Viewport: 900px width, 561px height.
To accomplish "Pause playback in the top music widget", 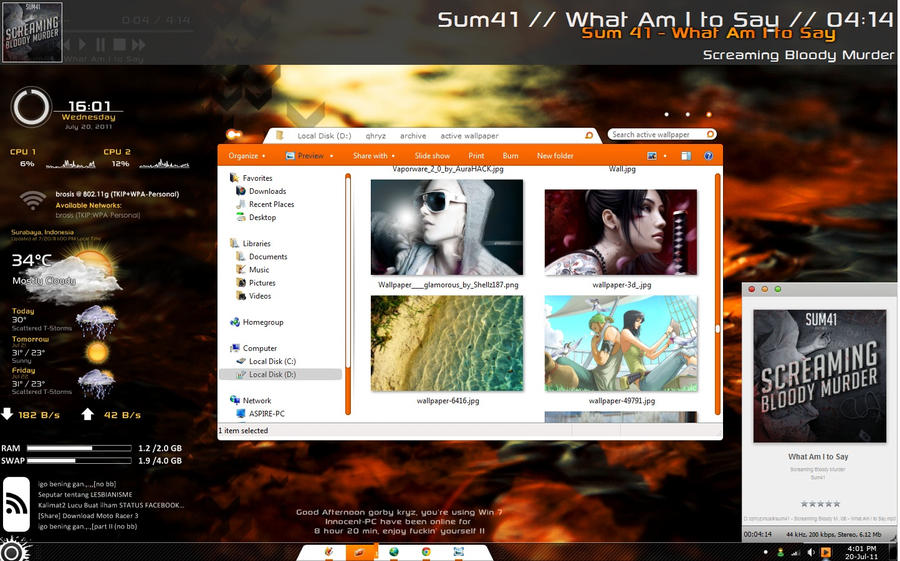I will [x=100, y=44].
